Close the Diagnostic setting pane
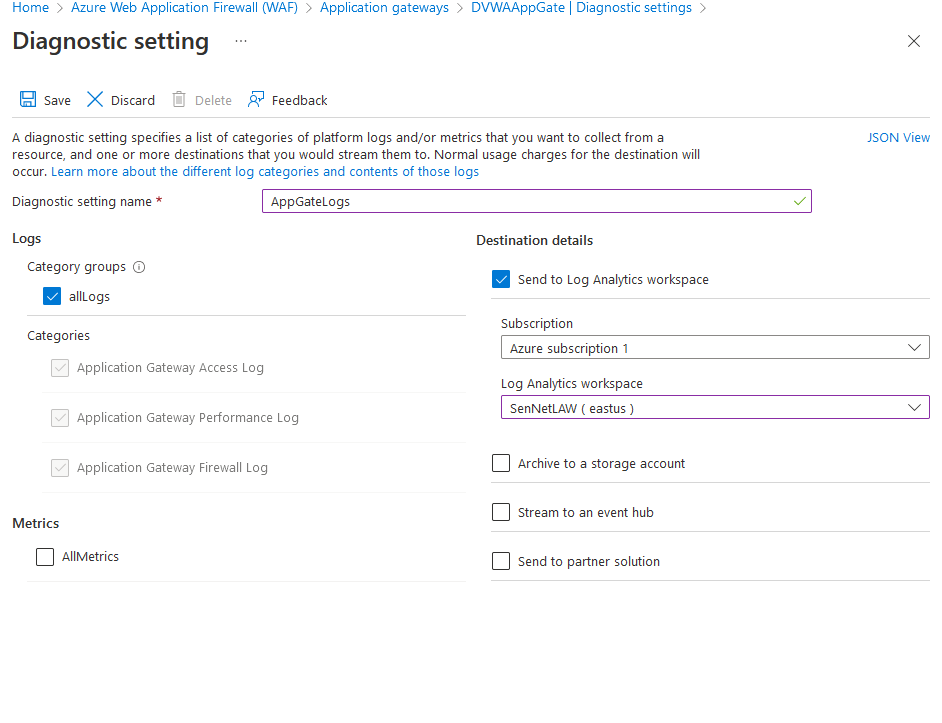Image resolution: width=942 pixels, height=723 pixels. (913, 41)
